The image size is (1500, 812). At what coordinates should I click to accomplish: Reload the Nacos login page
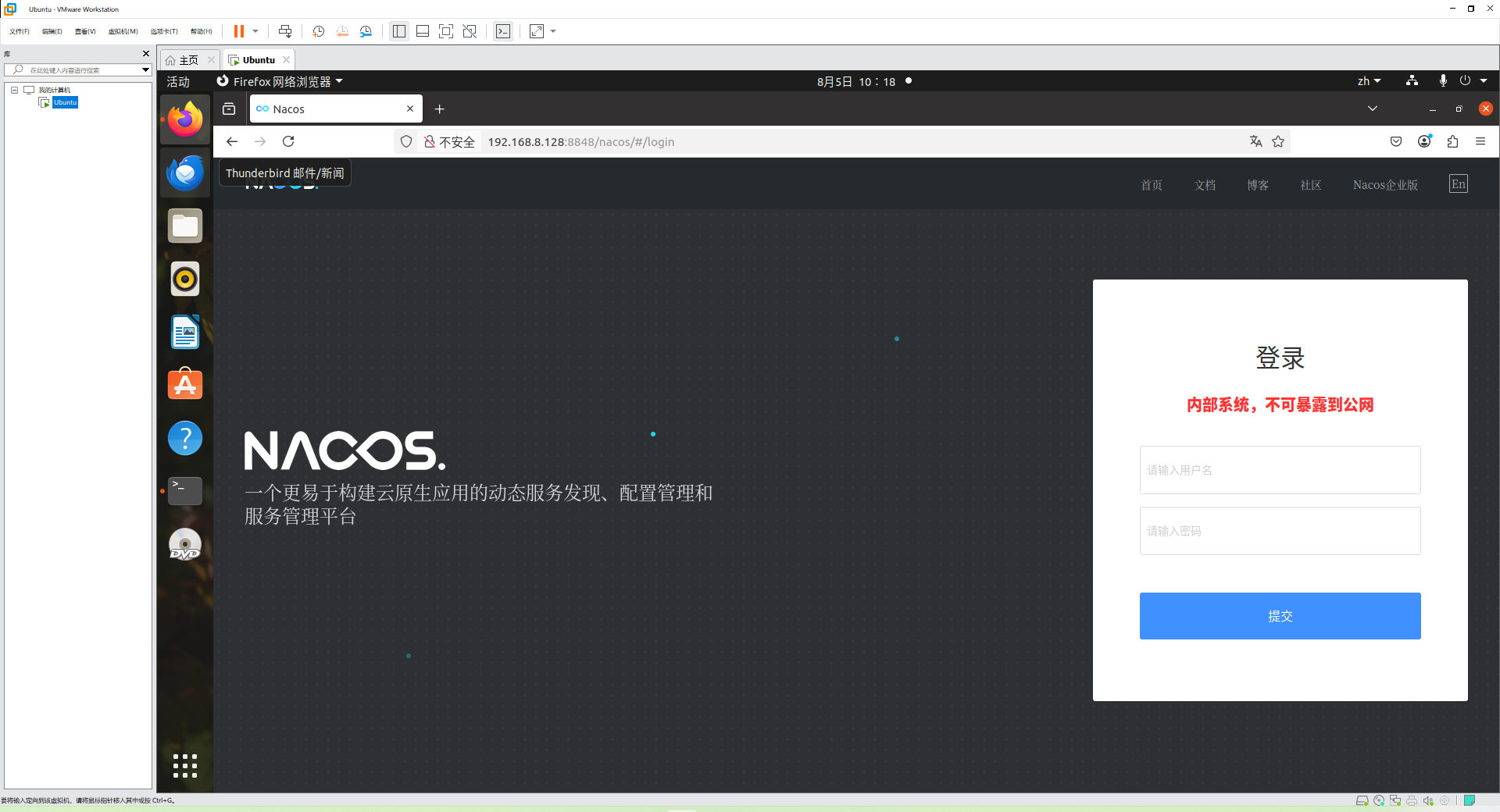coord(288,141)
